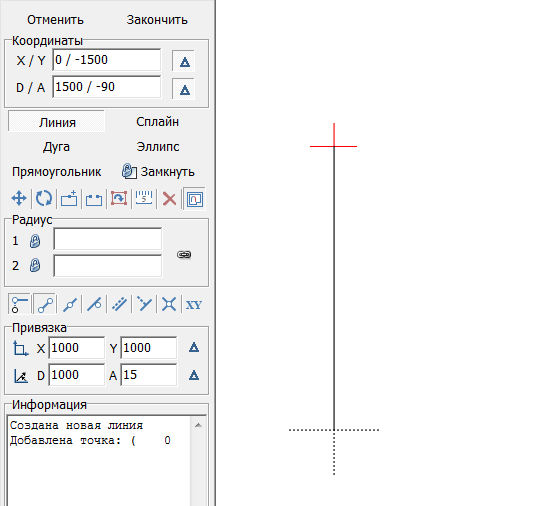Click the add point icon with plus
The width and height of the screenshot is (546, 506).
tap(69, 199)
